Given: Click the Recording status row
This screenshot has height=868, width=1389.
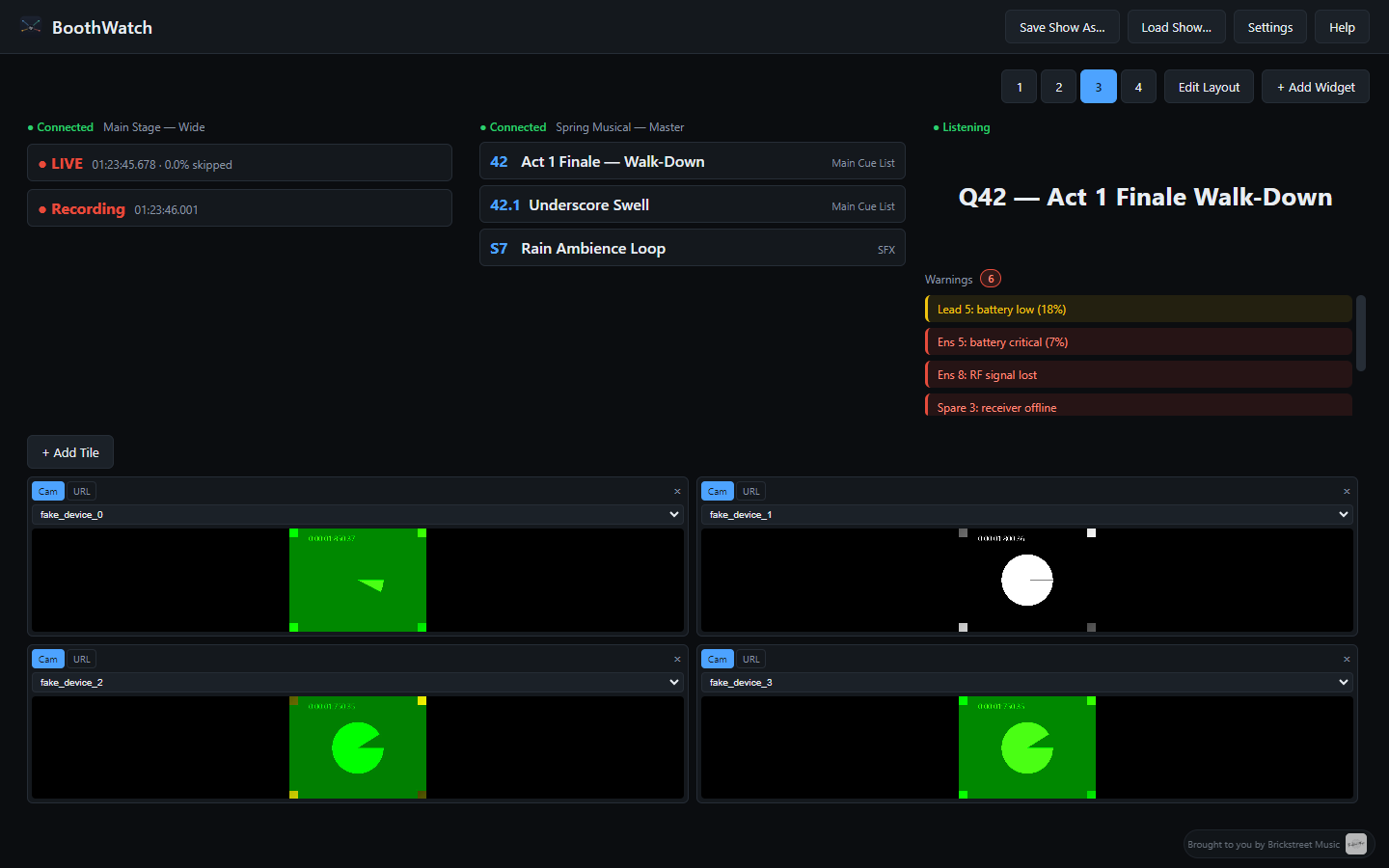Looking at the screenshot, I should pos(239,208).
